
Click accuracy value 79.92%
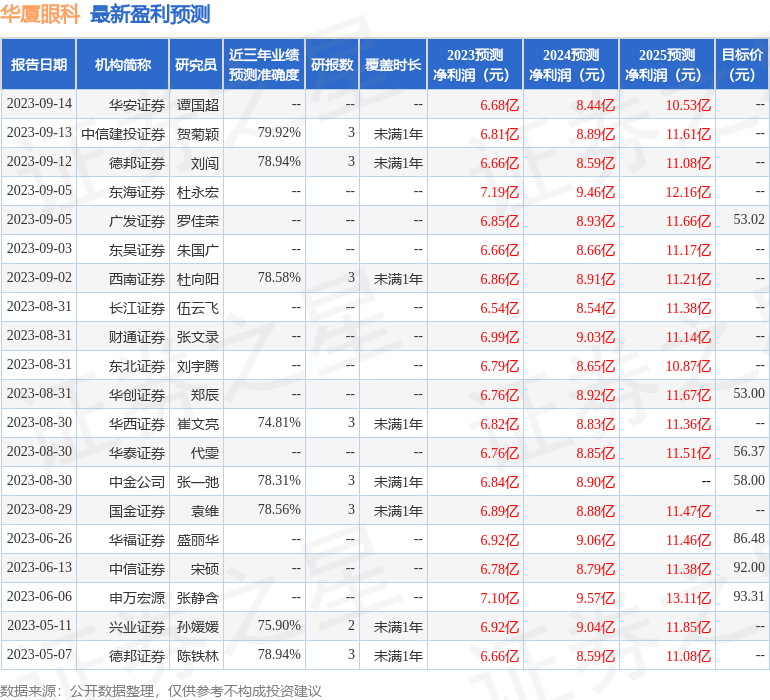[279, 133]
